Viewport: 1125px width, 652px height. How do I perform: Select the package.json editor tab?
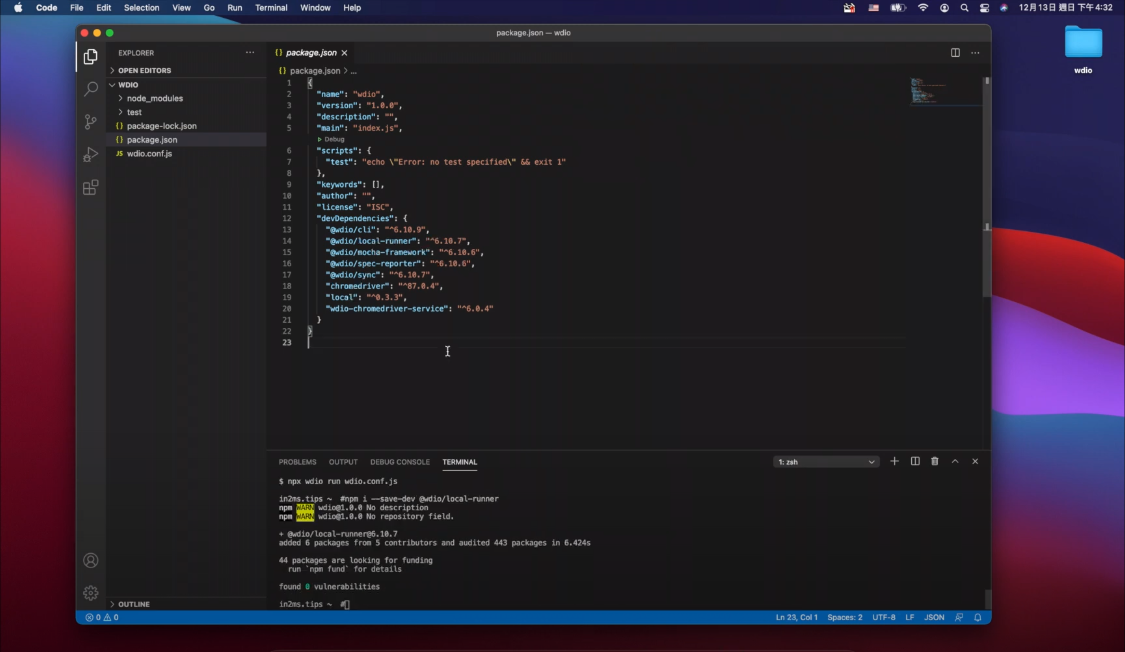311,53
